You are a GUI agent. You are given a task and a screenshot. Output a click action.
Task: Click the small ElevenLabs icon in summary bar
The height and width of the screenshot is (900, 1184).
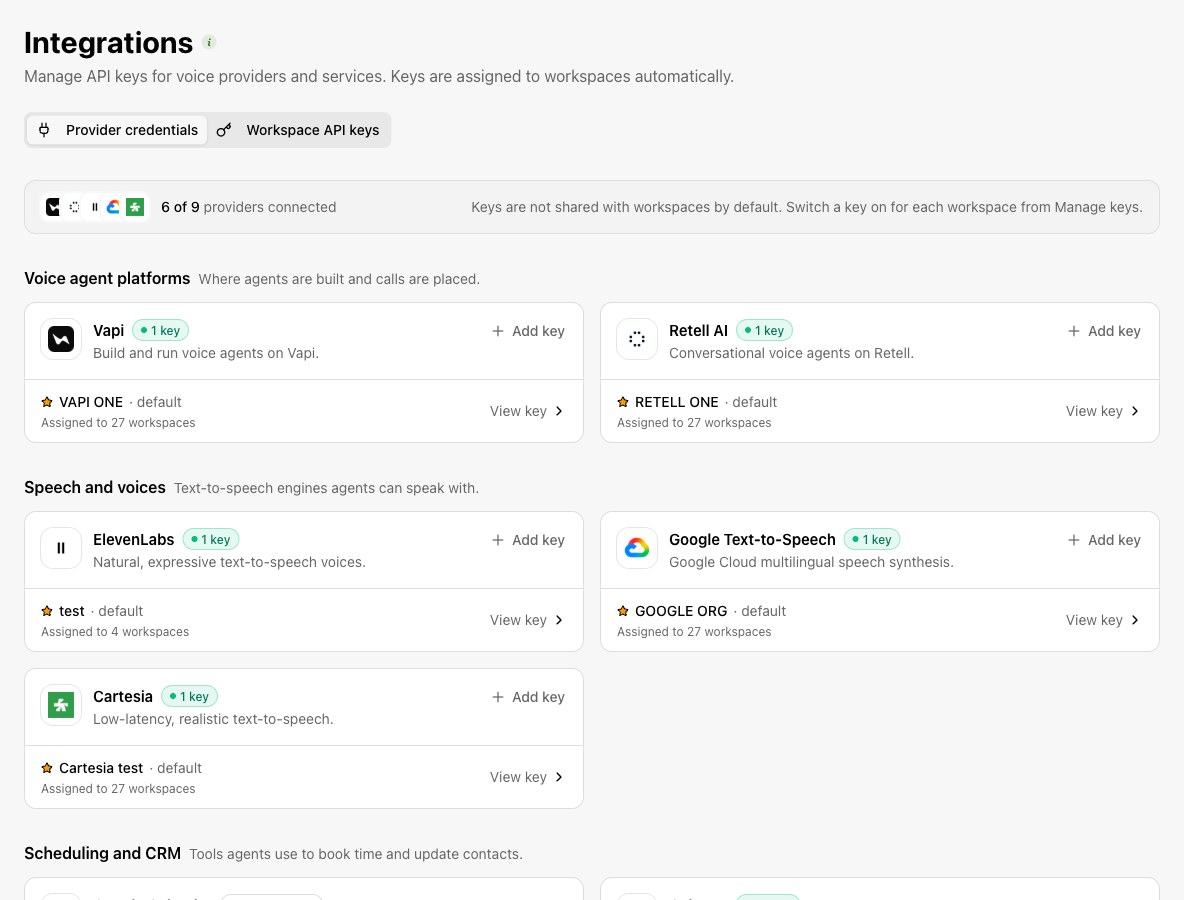pos(94,207)
